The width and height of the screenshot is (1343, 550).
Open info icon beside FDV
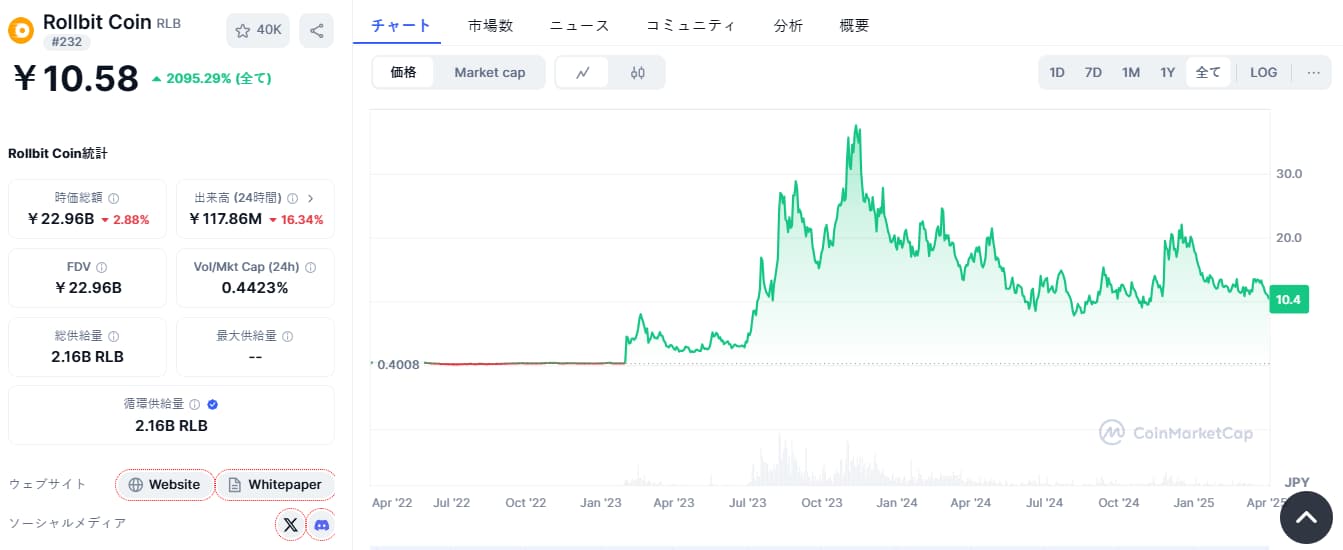tap(102, 267)
